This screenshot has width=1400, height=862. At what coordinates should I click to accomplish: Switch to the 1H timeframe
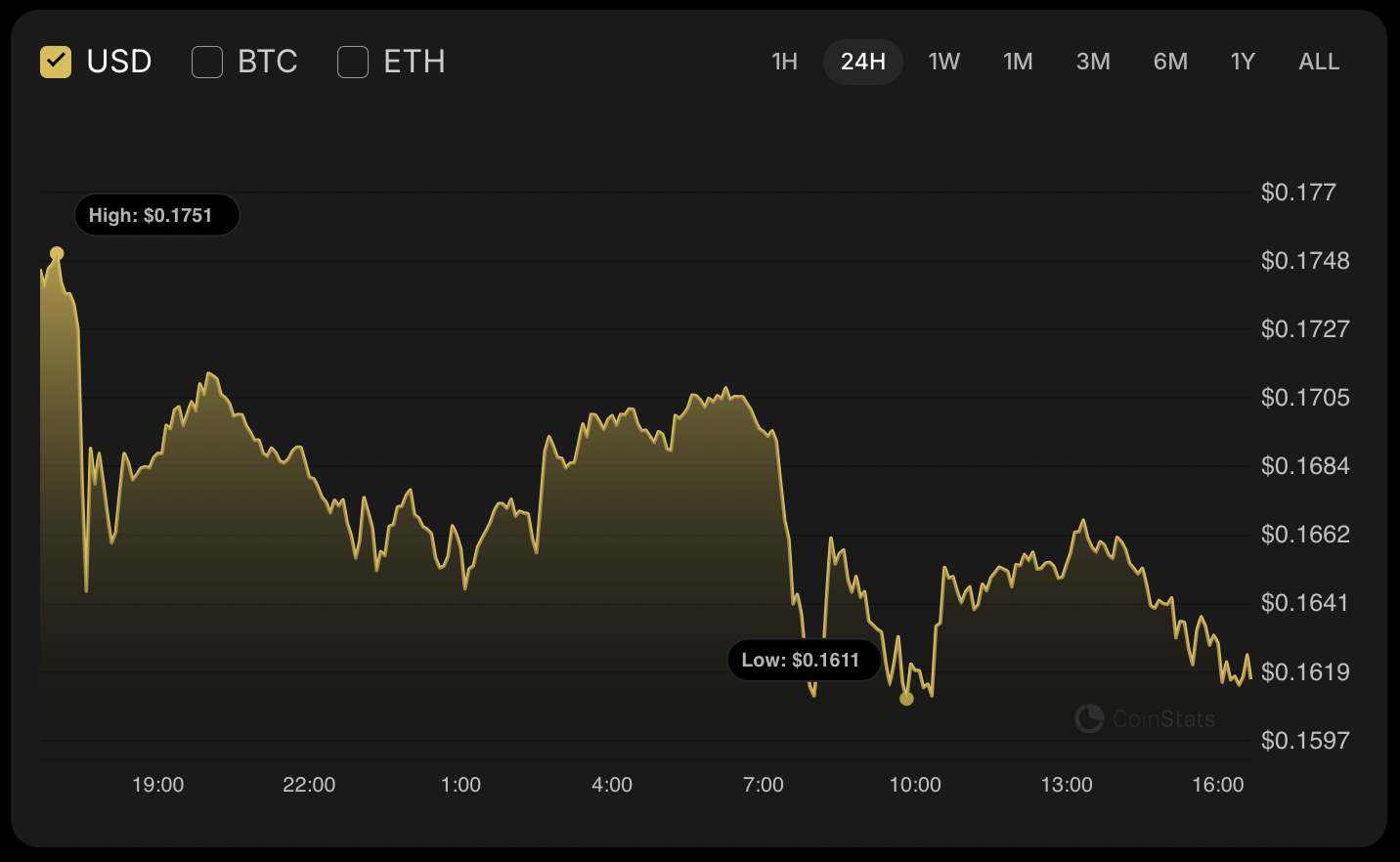tap(784, 62)
